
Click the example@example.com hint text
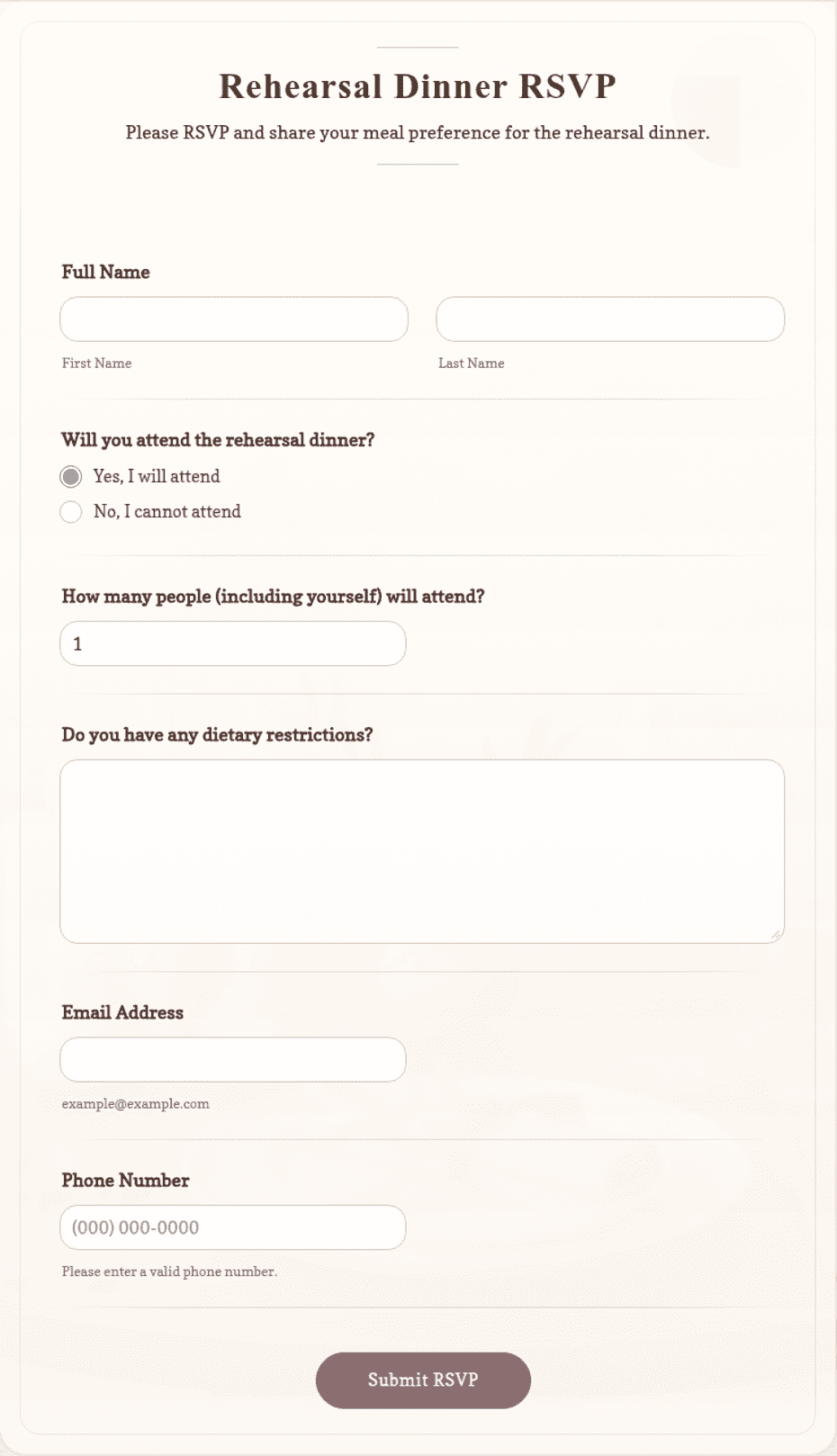pos(135,1104)
